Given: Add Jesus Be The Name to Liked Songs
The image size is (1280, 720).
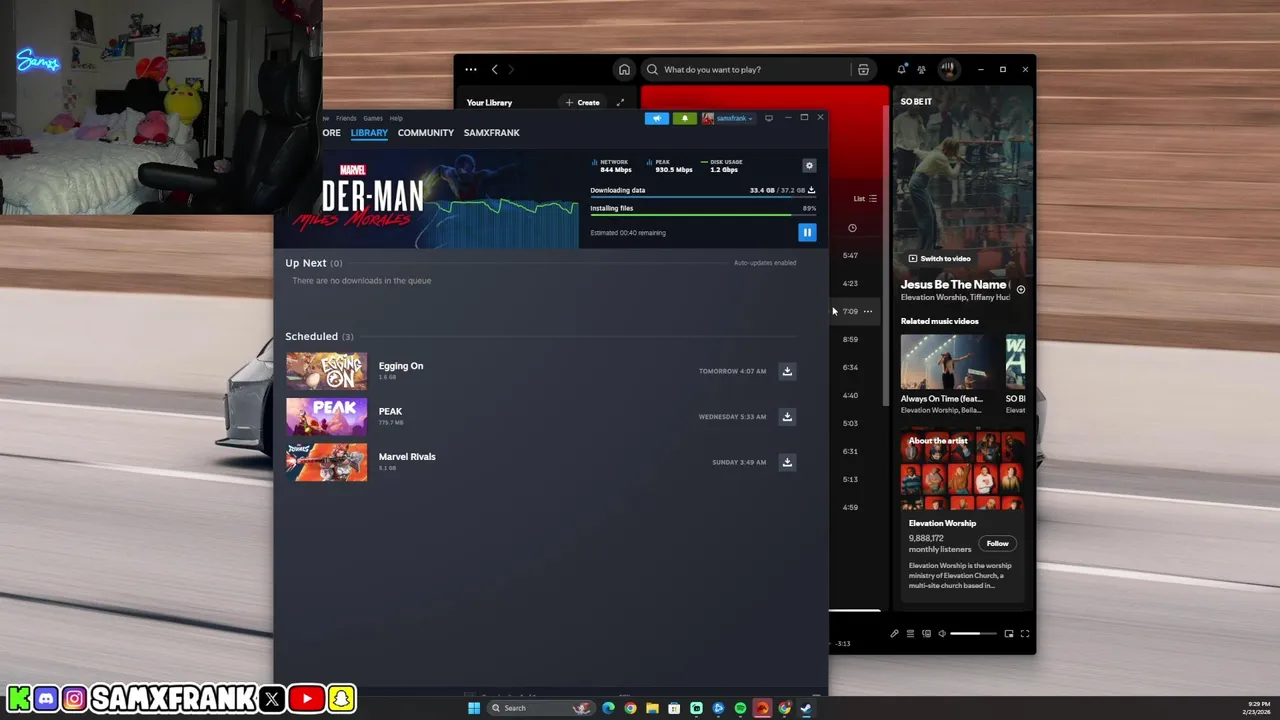Looking at the screenshot, I should pyautogui.click(x=1020, y=289).
